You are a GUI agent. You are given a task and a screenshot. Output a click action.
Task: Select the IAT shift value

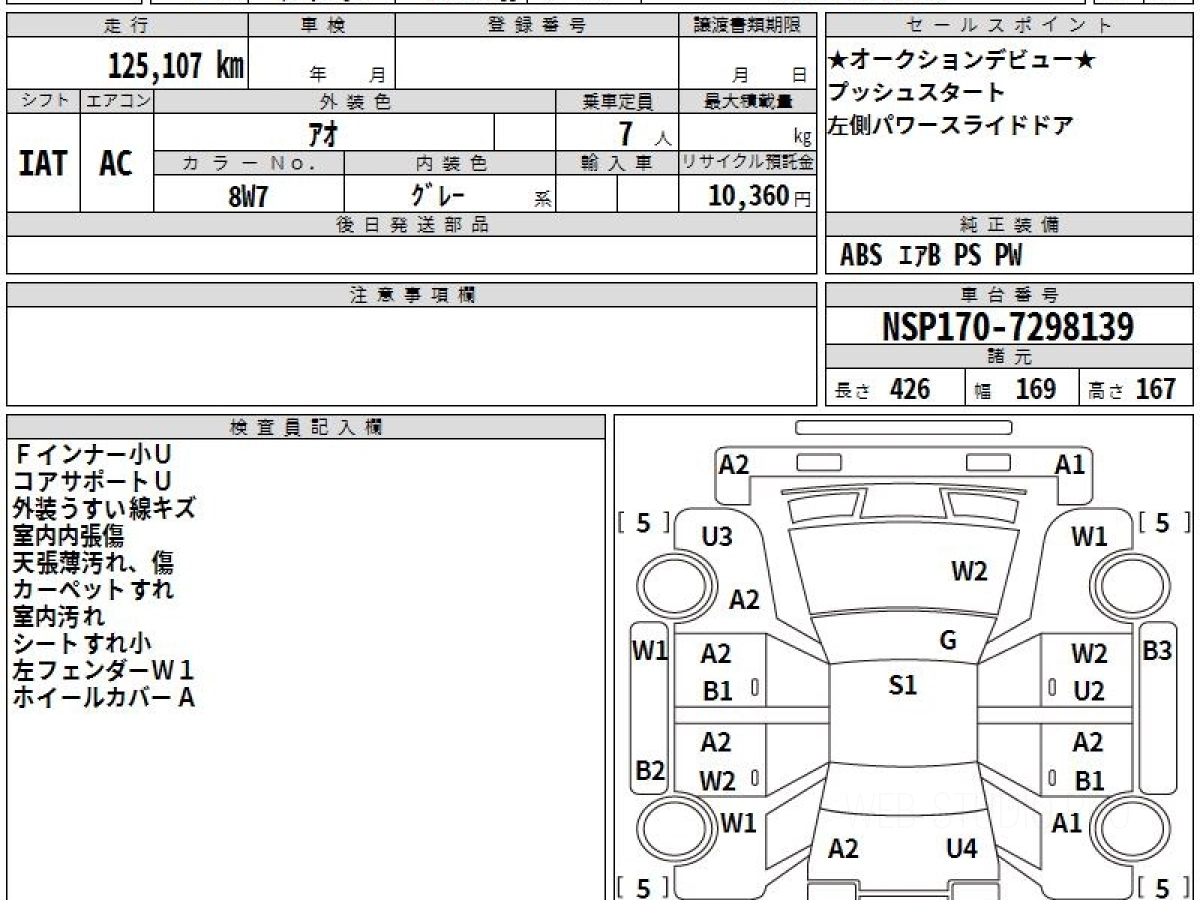[x=43, y=163]
